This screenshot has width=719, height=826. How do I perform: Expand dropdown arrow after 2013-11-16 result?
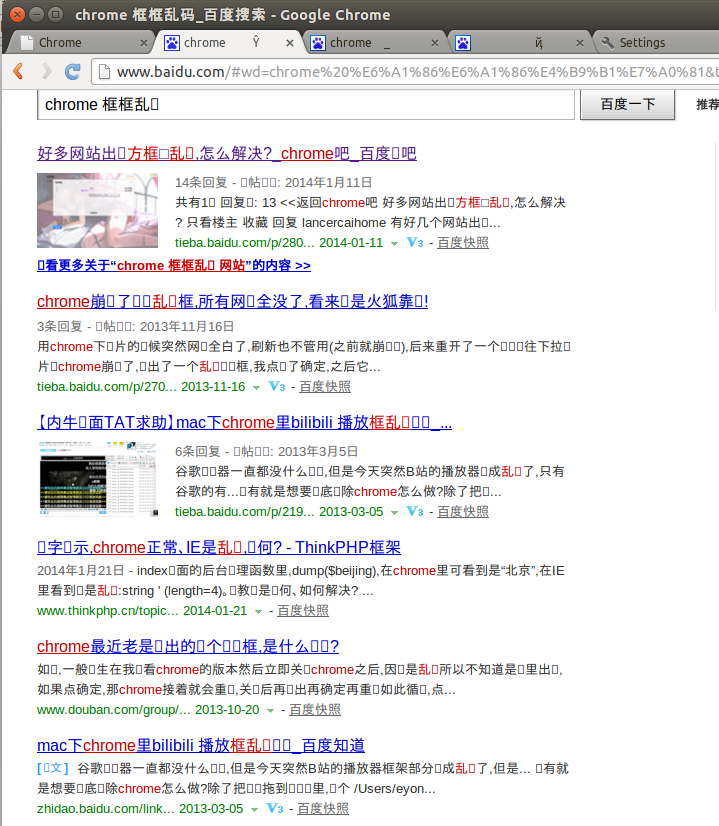coord(257,388)
